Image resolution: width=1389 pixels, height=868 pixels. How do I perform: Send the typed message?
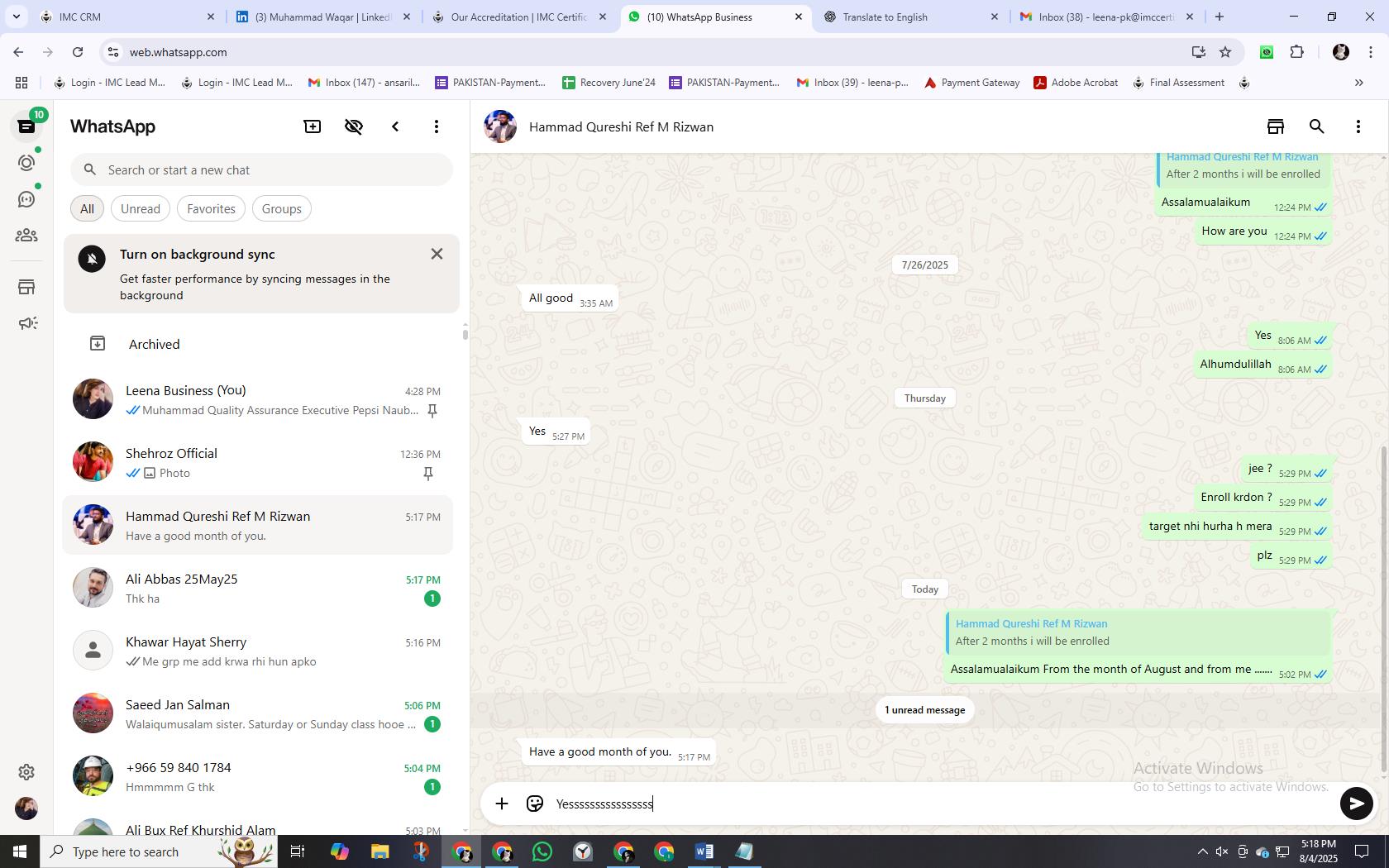point(1356,804)
